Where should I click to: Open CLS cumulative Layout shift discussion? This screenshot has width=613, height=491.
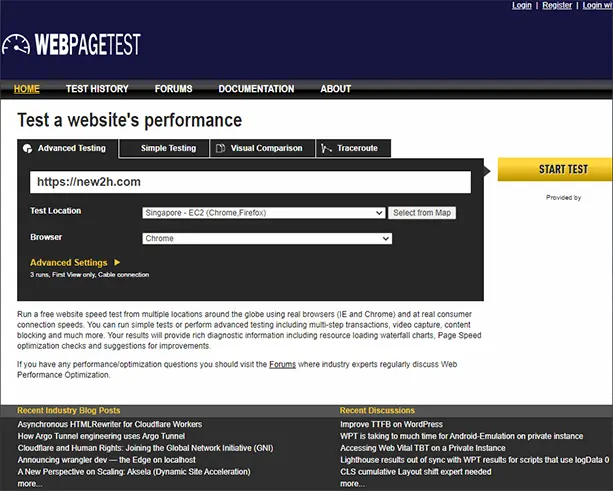click(x=416, y=472)
